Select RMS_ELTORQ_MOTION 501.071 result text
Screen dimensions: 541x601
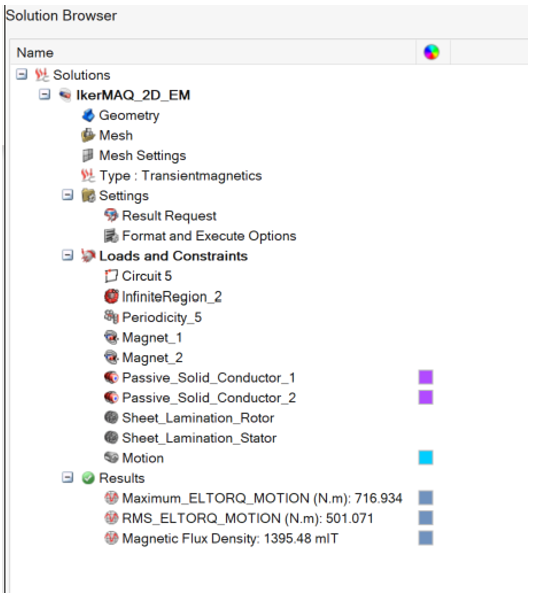tap(248, 518)
